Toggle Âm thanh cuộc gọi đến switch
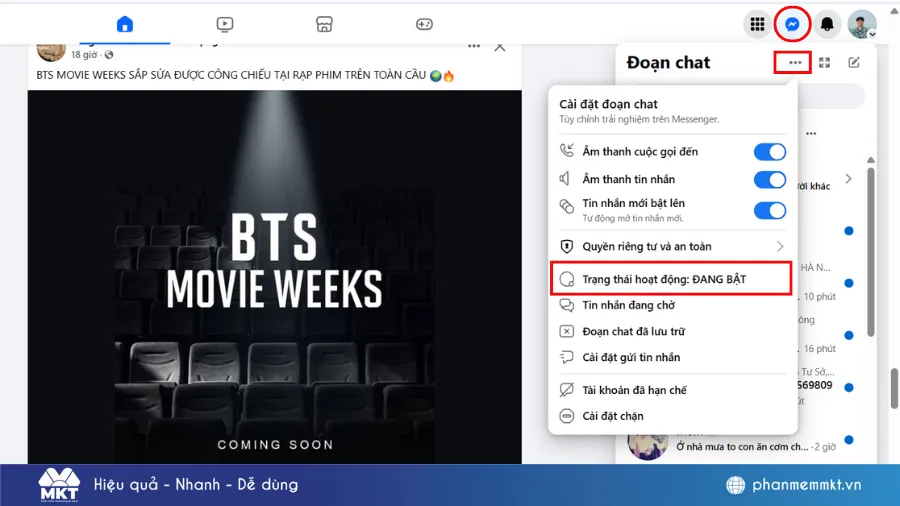This screenshot has width=900, height=506. pos(770,152)
